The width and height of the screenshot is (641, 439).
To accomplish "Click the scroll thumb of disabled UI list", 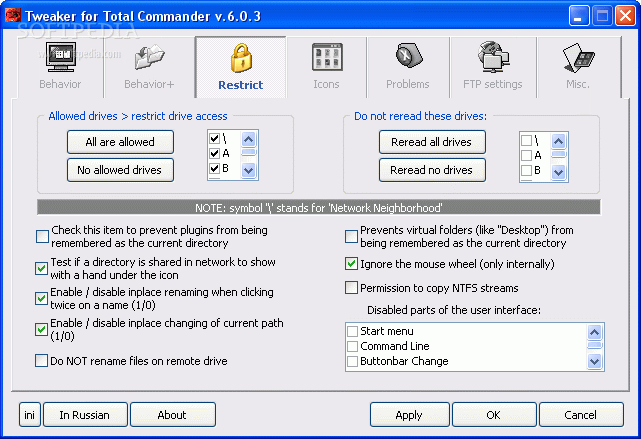I will point(594,345).
